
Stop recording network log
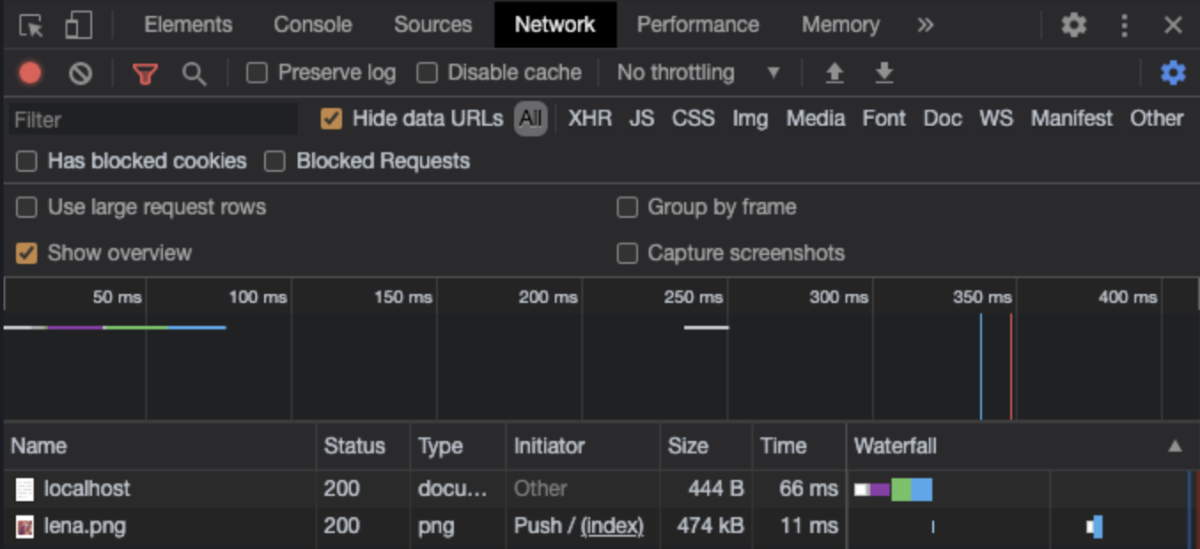coord(30,73)
